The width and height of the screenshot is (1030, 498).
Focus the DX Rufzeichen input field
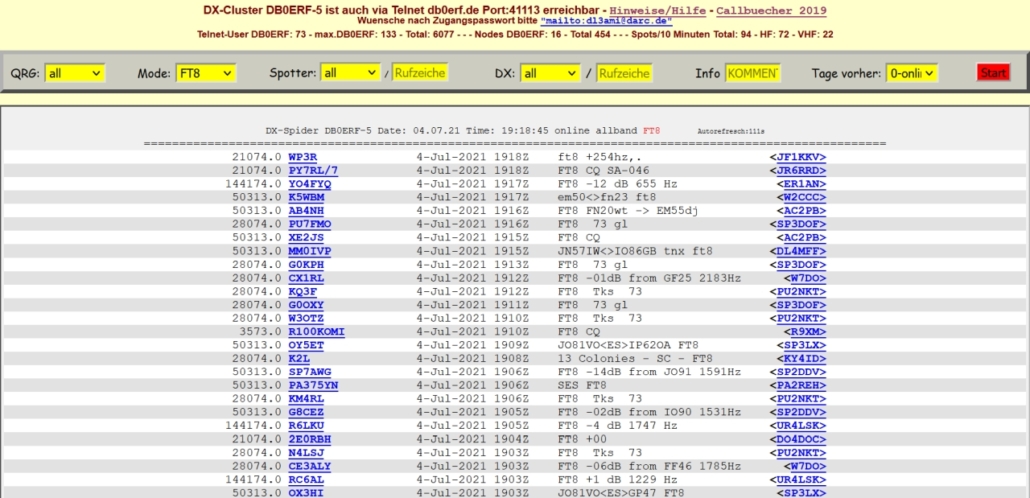point(624,73)
